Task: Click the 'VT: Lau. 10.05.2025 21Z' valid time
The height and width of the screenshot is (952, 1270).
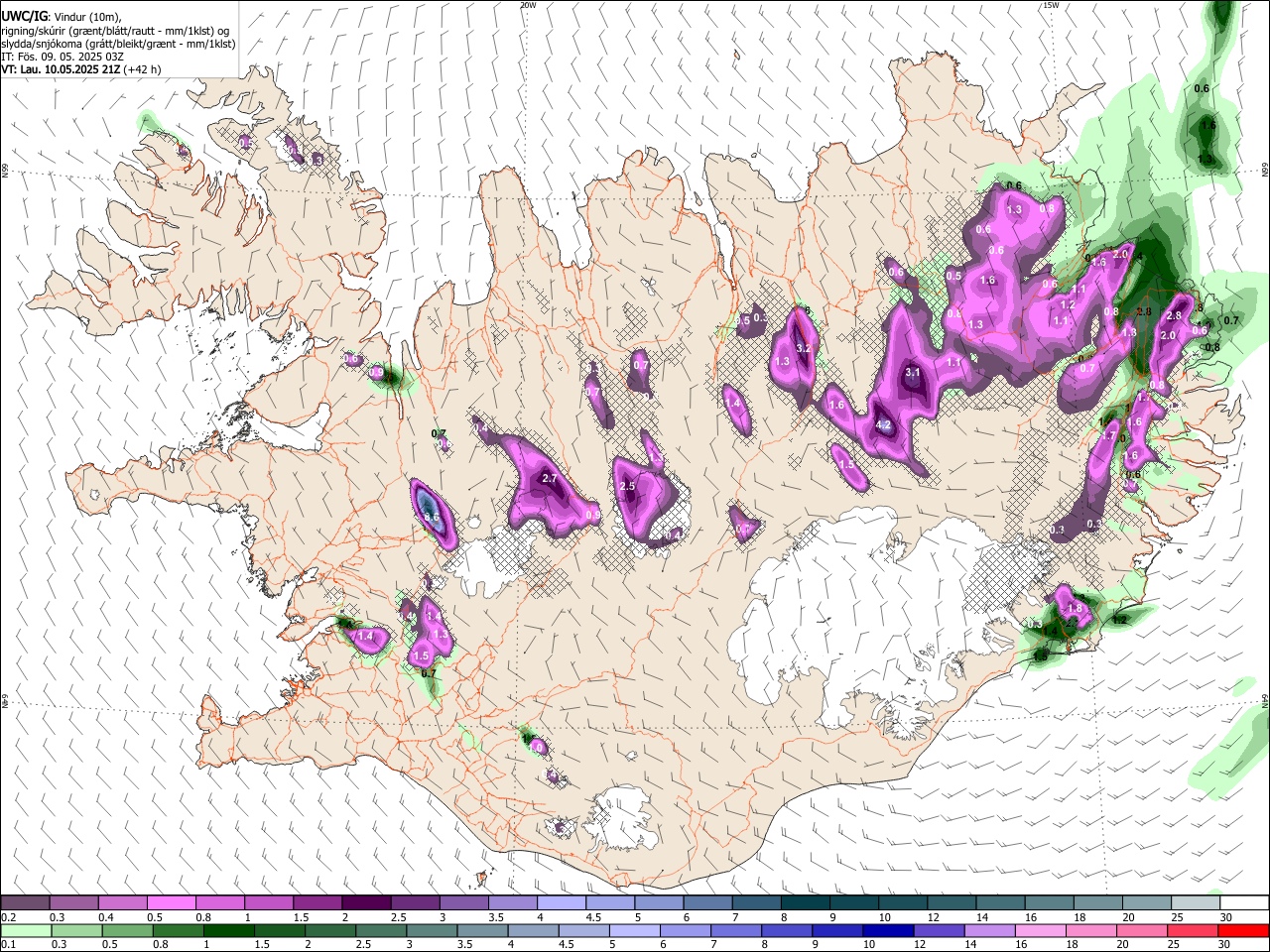Action: click(60, 69)
